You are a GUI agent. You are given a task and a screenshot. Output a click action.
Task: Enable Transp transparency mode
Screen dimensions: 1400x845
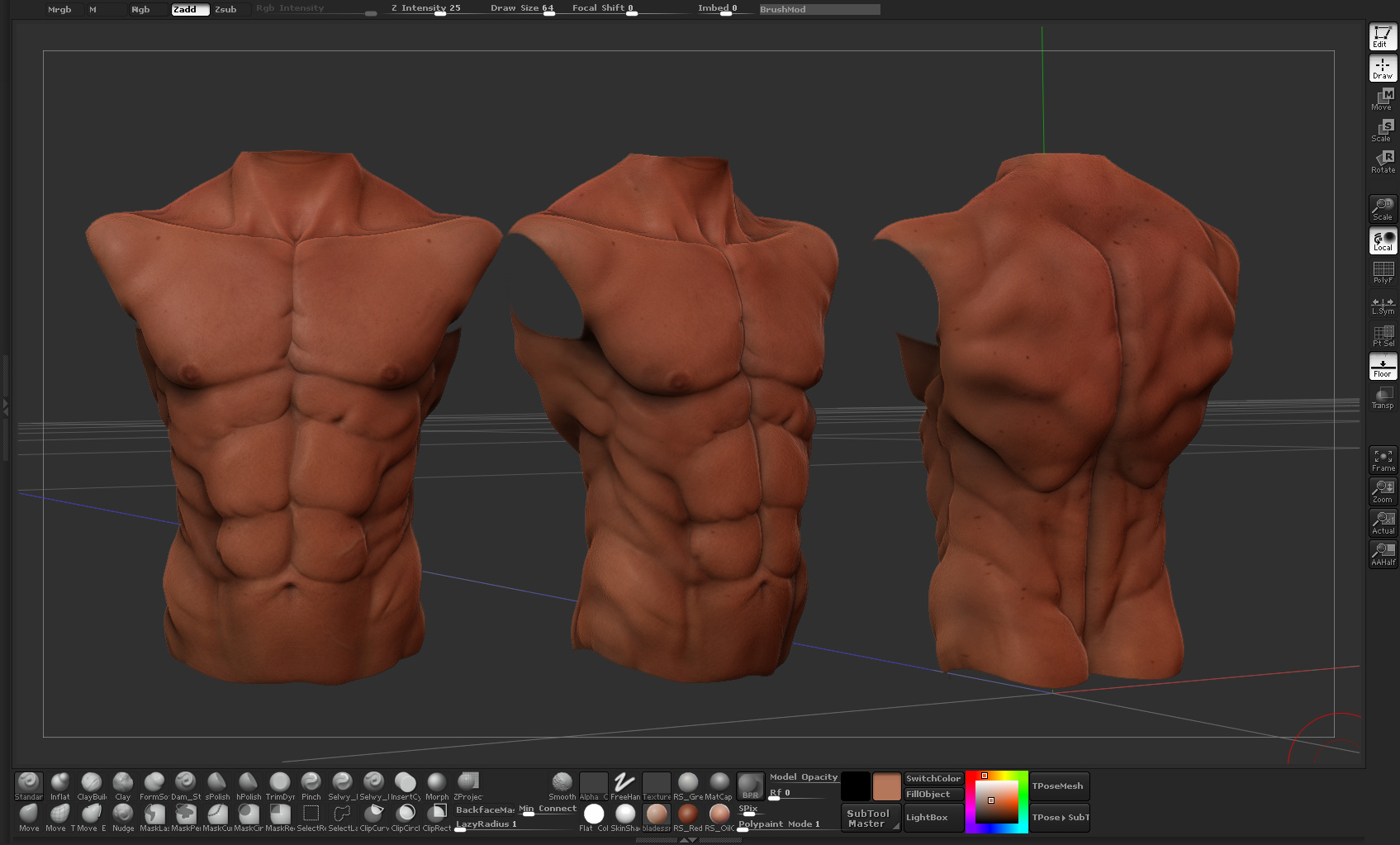coord(1383,397)
